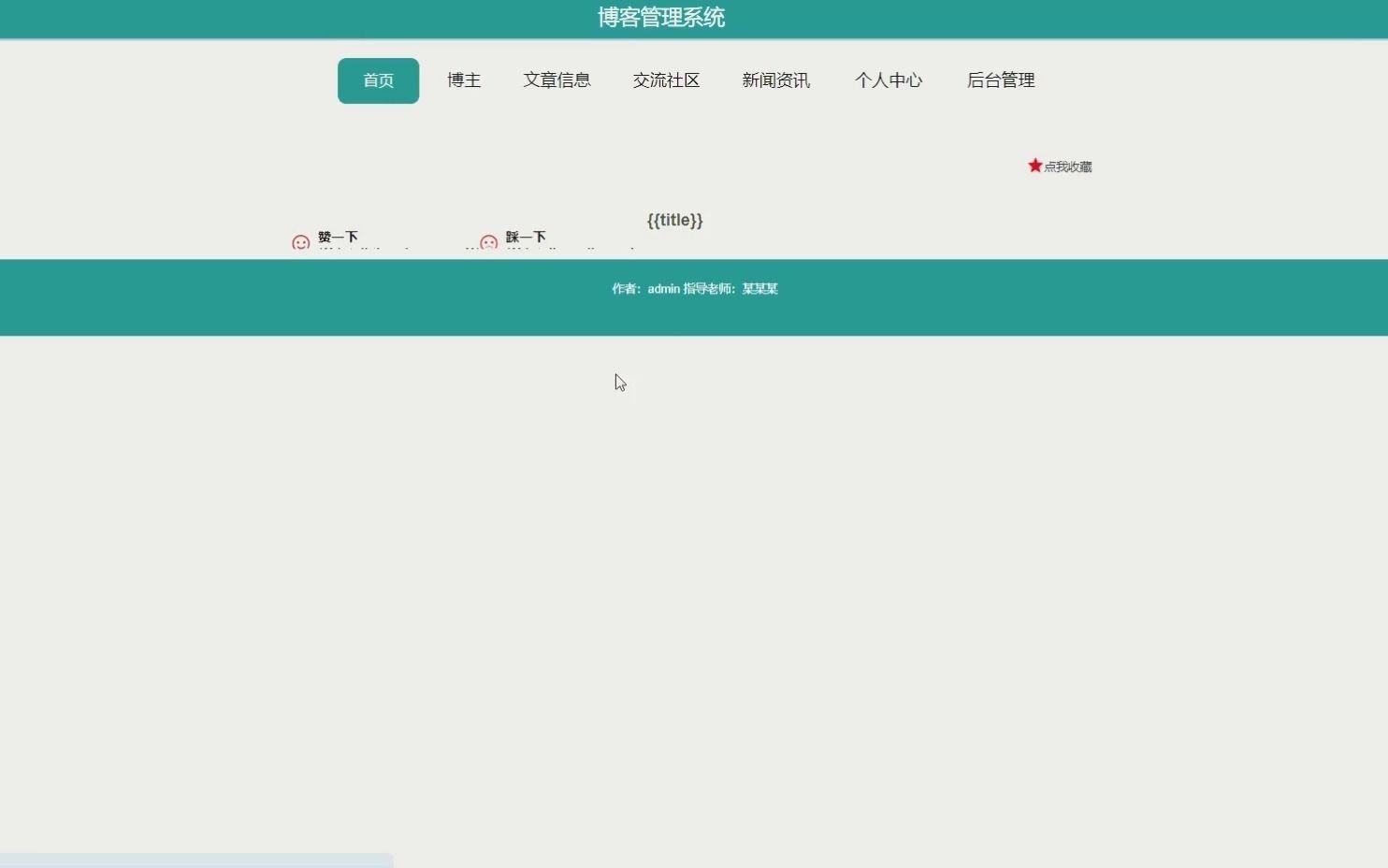
Task: Open 后台管理 from the navigation bar
Action: tap(1001, 80)
